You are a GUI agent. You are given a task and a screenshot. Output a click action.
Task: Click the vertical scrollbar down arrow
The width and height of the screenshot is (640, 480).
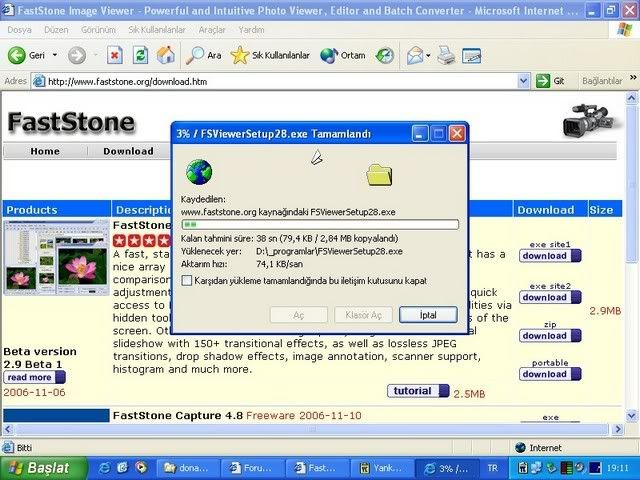[631, 416]
